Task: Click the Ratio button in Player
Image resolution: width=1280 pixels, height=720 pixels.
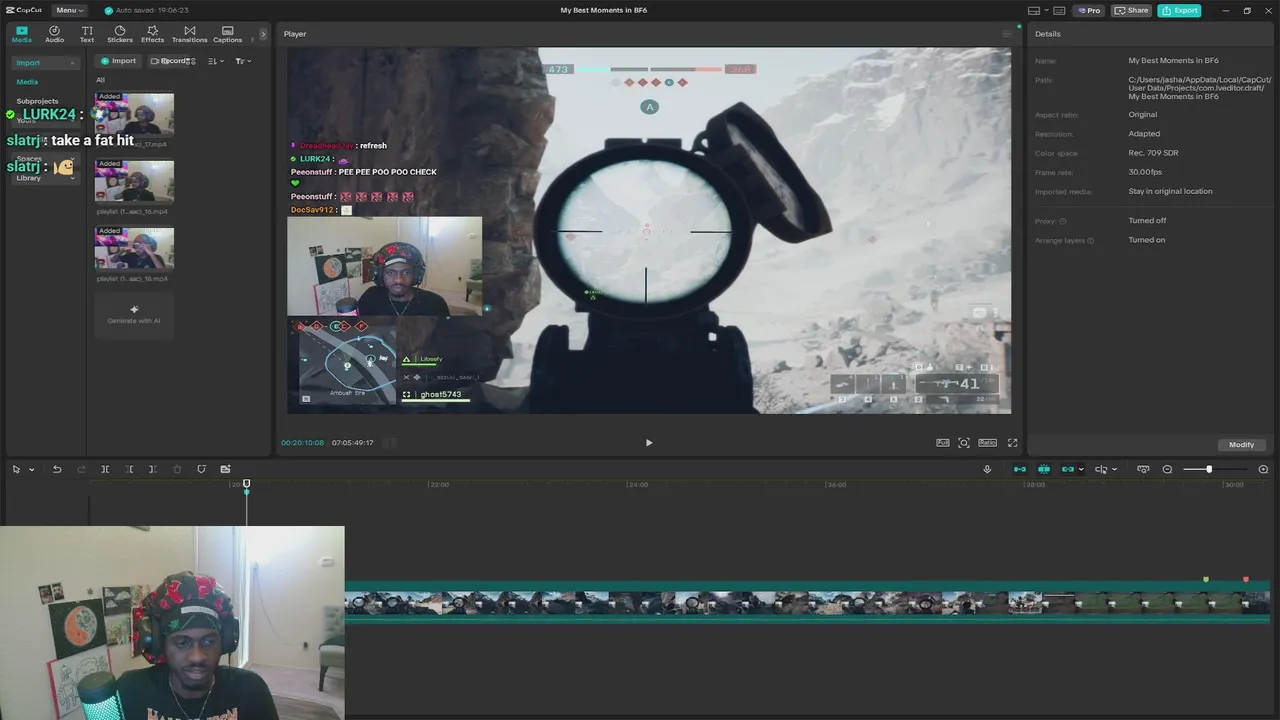Action: (987, 443)
